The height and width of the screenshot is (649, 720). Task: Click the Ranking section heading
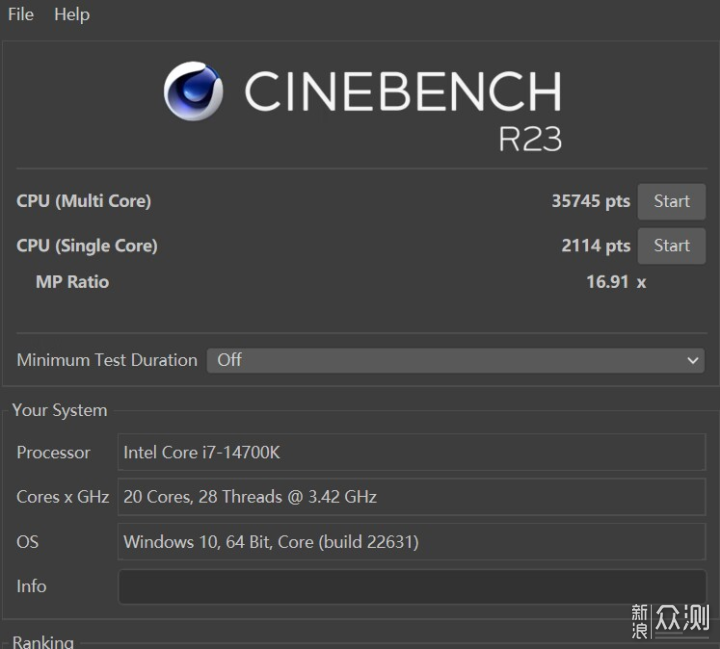click(x=43, y=642)
